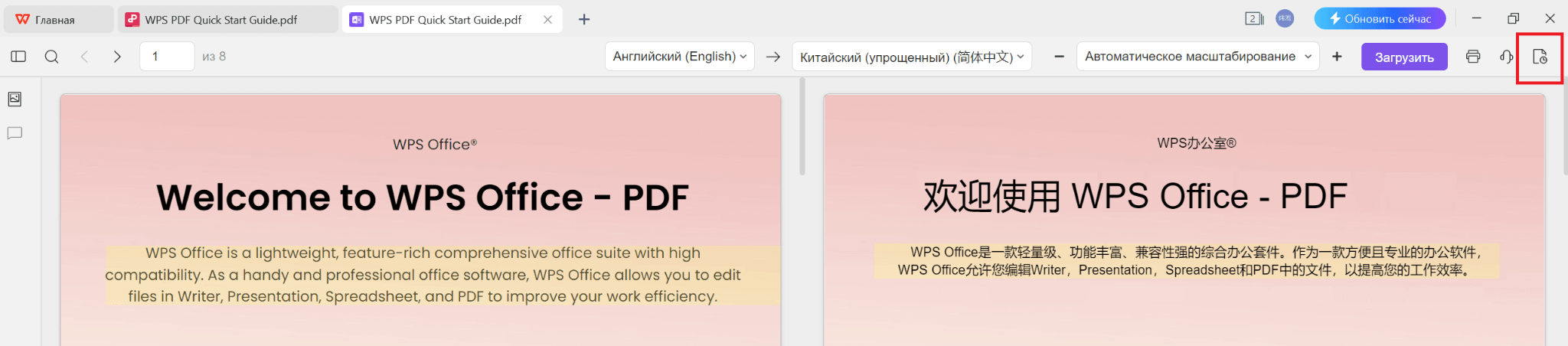Switch to first WPS PDF Quick Start Guide tab
The height and width of the screenshot is (346, 1568).
[227, 20]
